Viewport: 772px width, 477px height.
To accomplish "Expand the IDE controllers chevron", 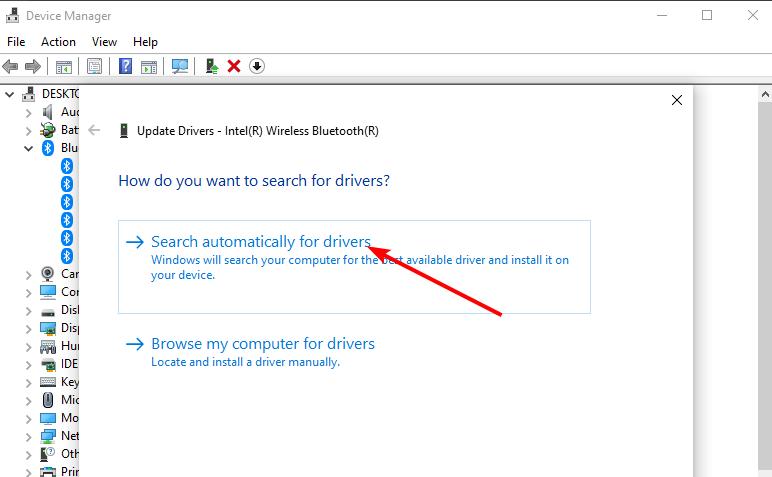I will tap(29, 365).
